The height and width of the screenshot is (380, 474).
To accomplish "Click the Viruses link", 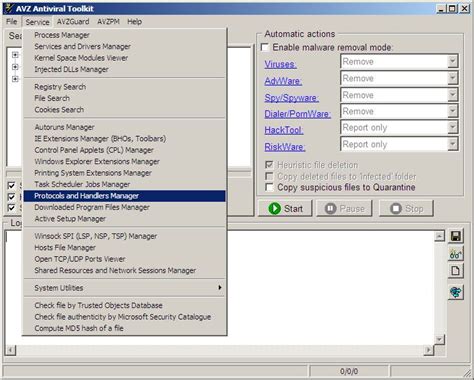I will 280,64.
